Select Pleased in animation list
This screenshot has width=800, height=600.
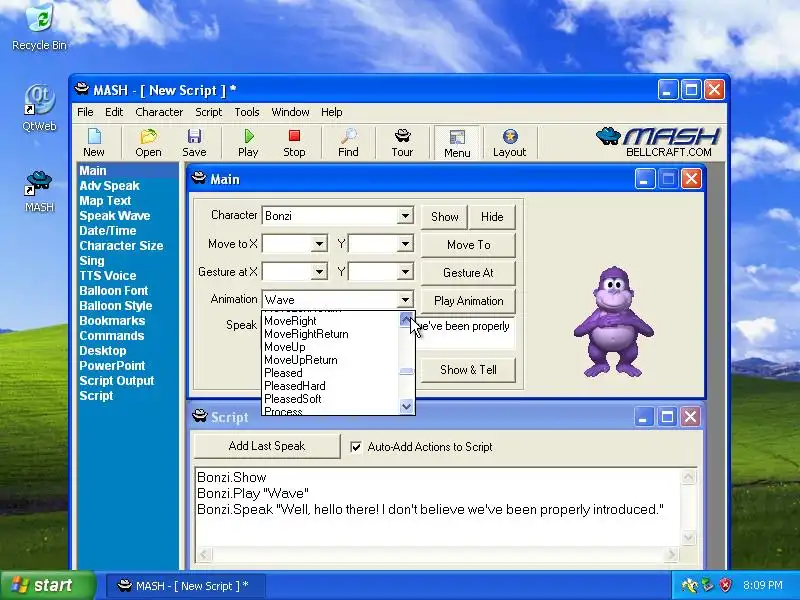[x=330, y=373]
